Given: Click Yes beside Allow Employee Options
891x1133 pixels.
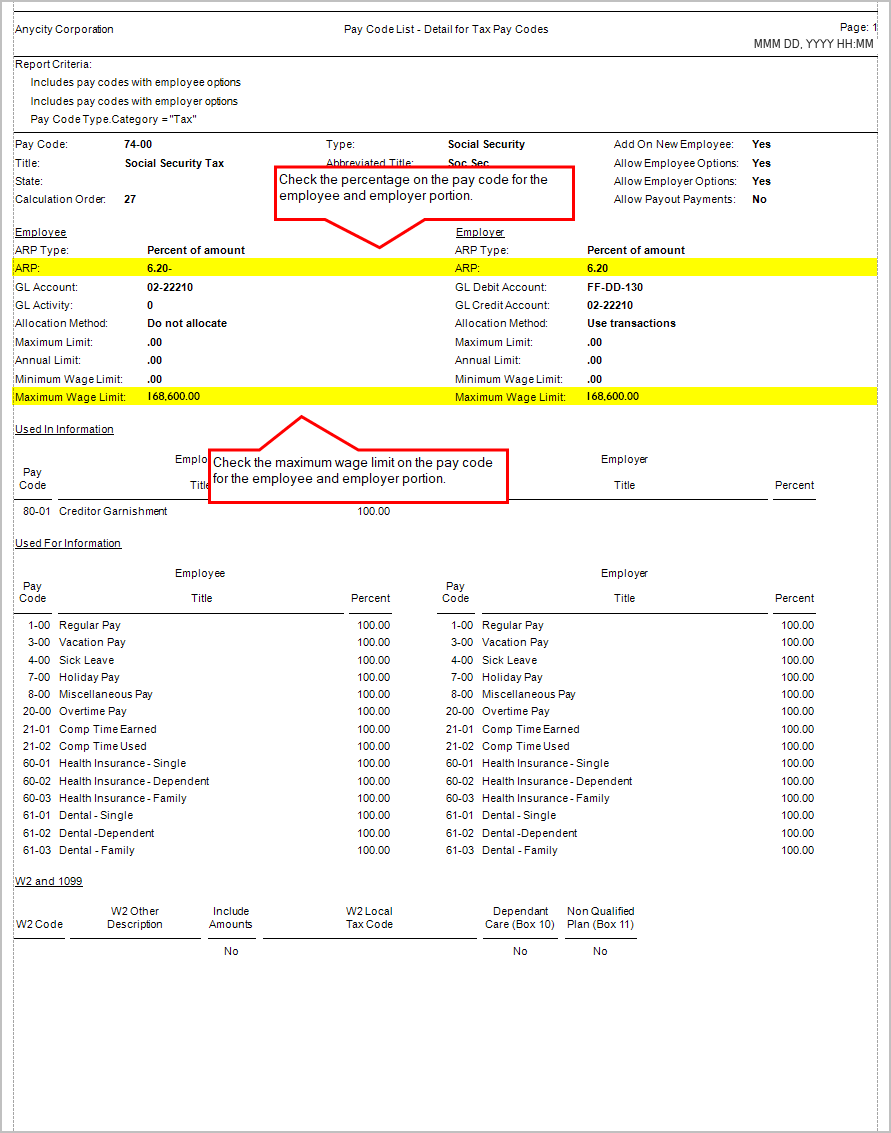Looking at the screenshot, I should pyautogui.click(x=761, y=163).
